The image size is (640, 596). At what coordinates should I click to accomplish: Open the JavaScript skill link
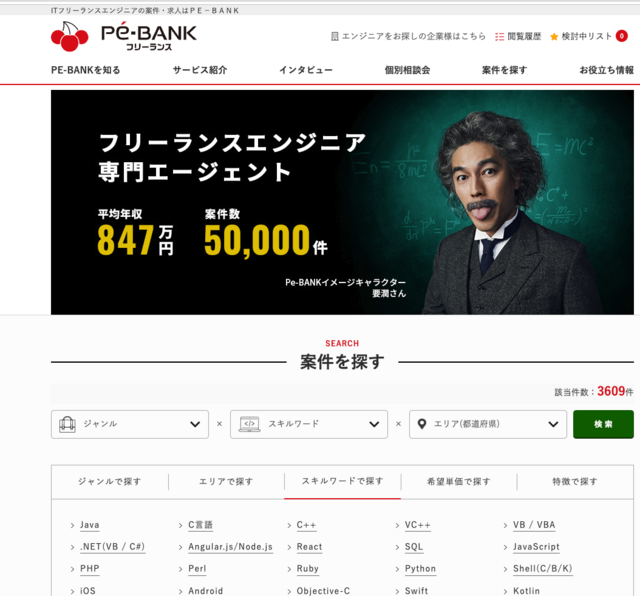pos(536,547)
